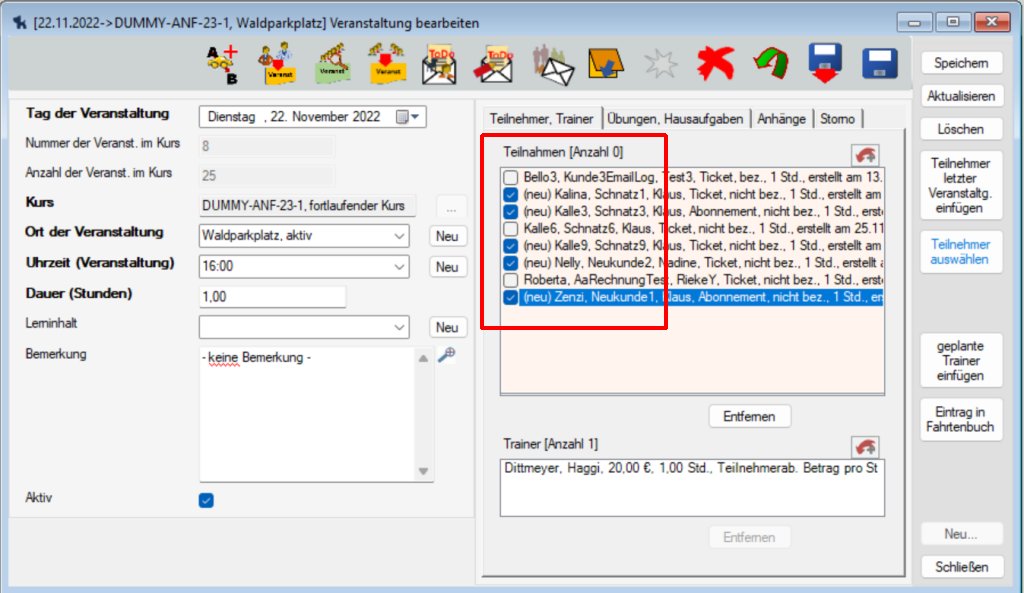Toggle the Aktiv checkbox

click(x=206, y=500)
